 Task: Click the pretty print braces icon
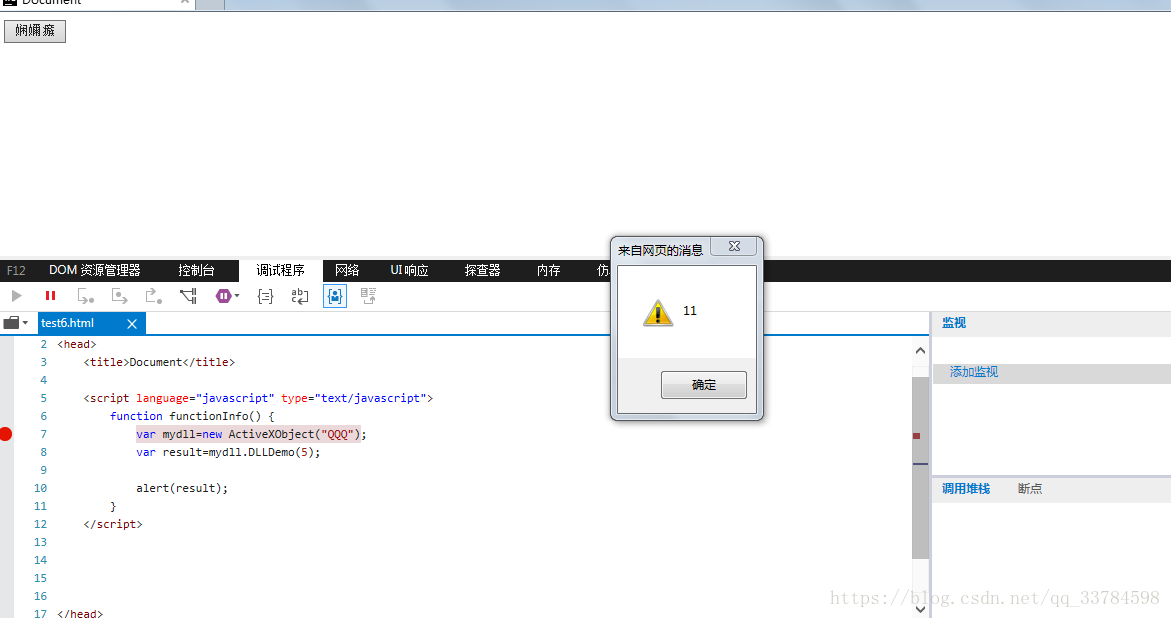pyautogui.click(x=265, y=296)
